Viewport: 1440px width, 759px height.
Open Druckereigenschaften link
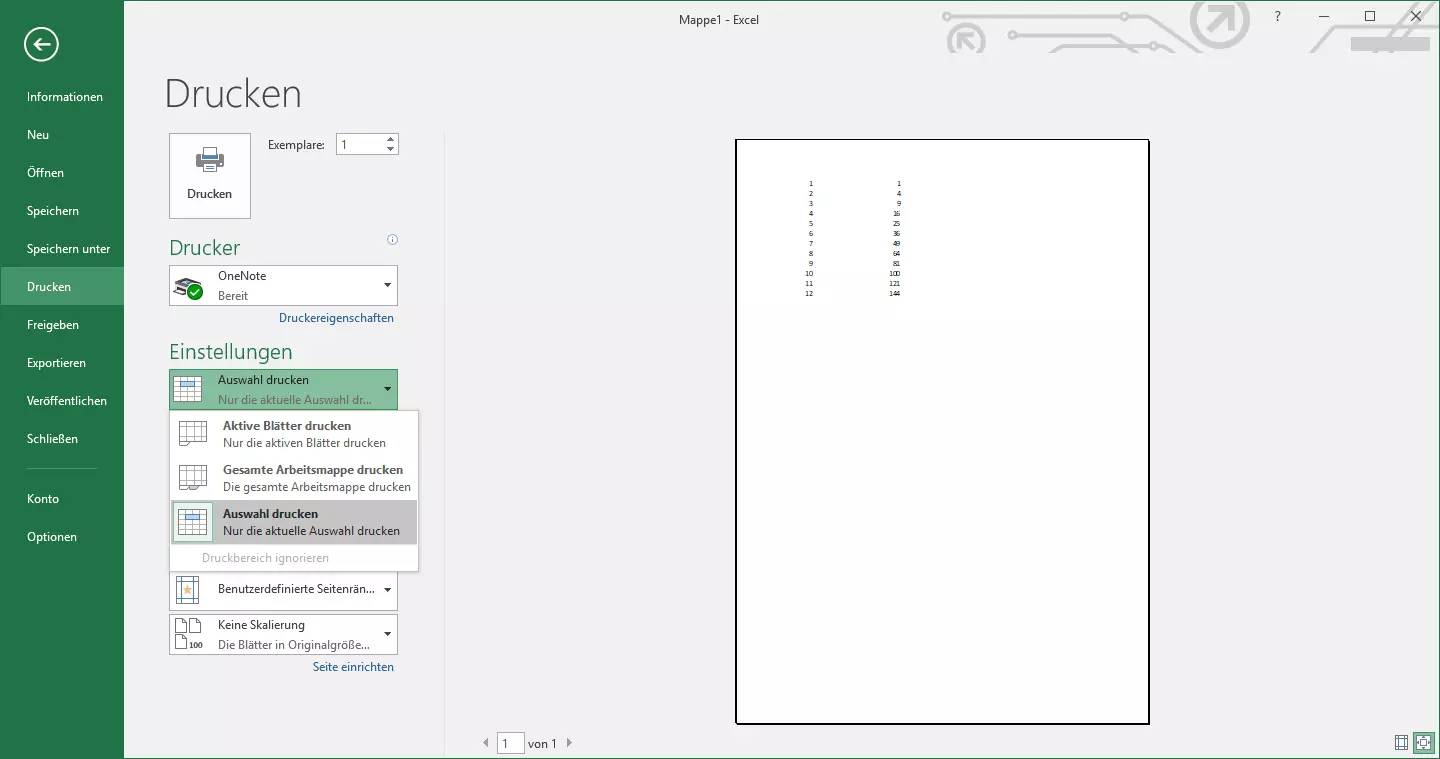click(x=336, y=318)
